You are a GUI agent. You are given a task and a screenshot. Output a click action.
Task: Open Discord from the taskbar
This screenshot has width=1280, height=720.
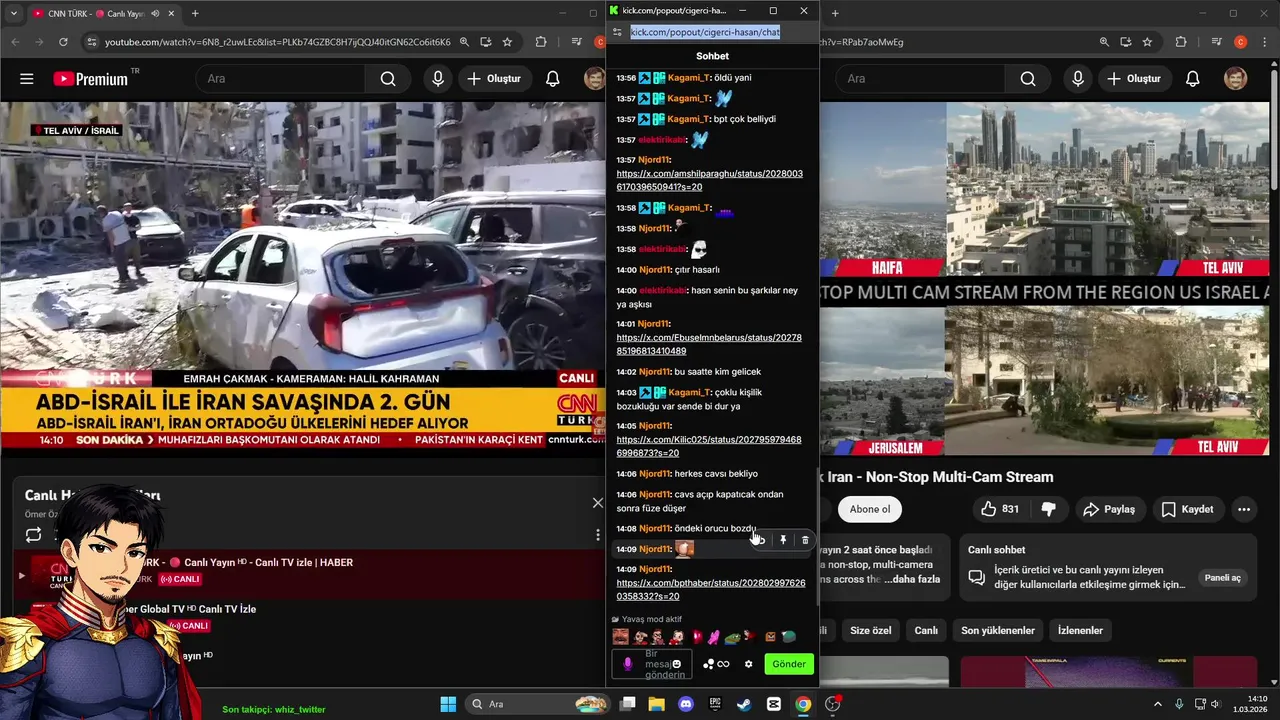point(686,704)
